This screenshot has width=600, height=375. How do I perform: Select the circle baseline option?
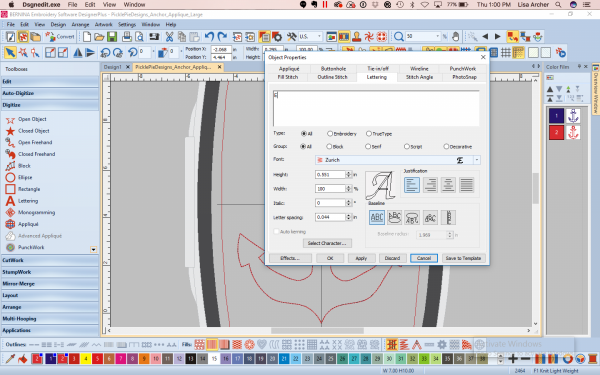[x=395, y=218]
